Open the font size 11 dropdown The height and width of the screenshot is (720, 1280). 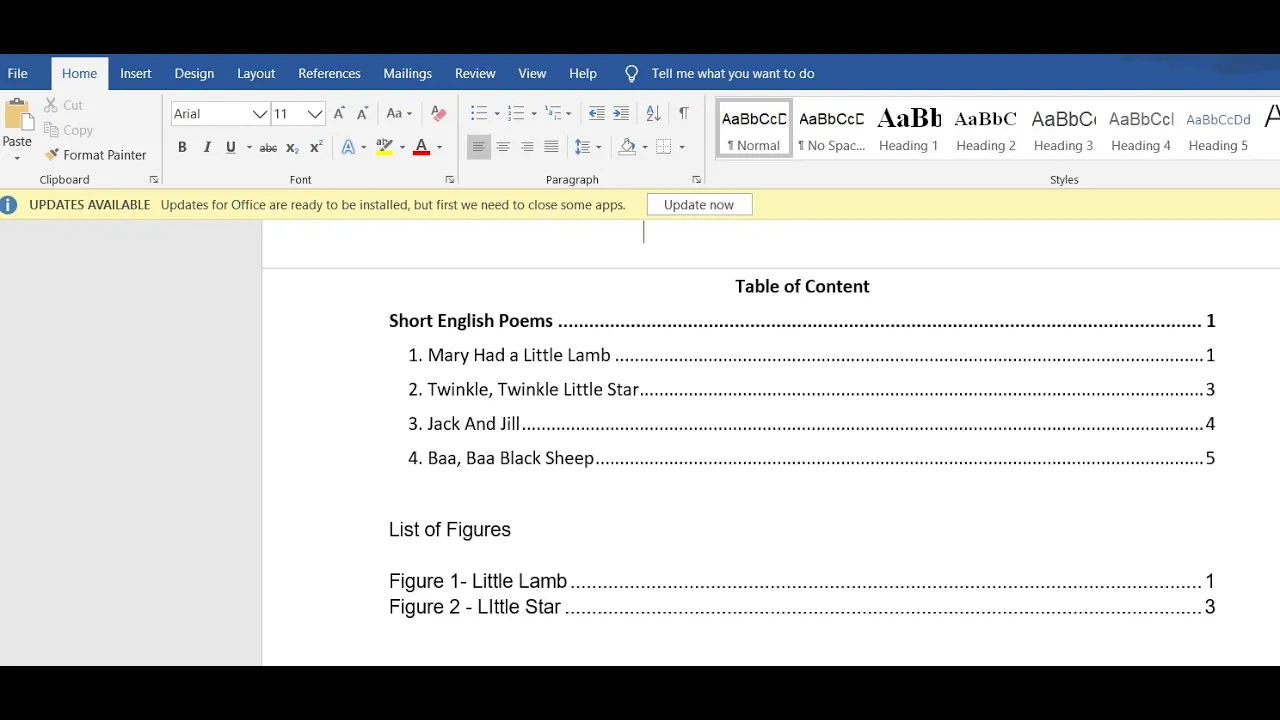click(315, 114)
